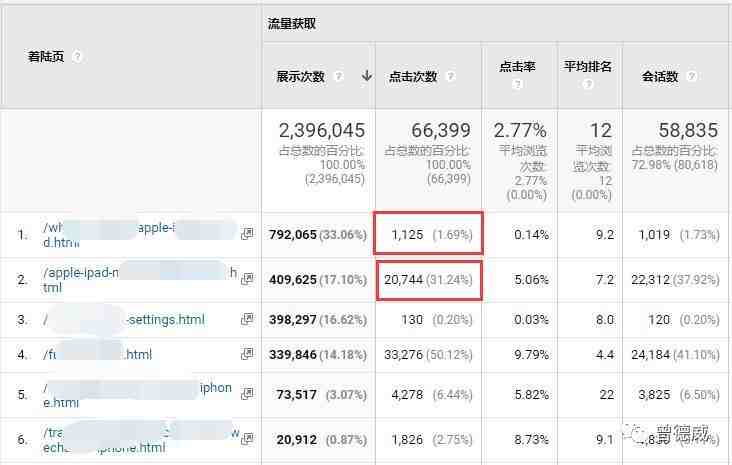
Task: Select click rate 8.73%
Action: [532, 439]
